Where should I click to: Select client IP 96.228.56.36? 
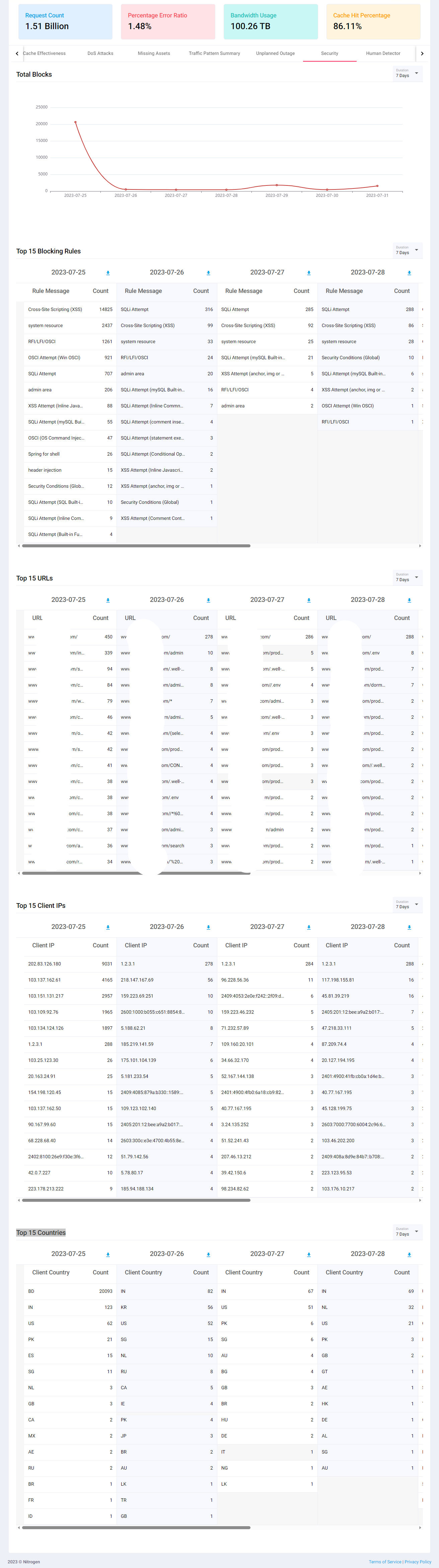235,980
